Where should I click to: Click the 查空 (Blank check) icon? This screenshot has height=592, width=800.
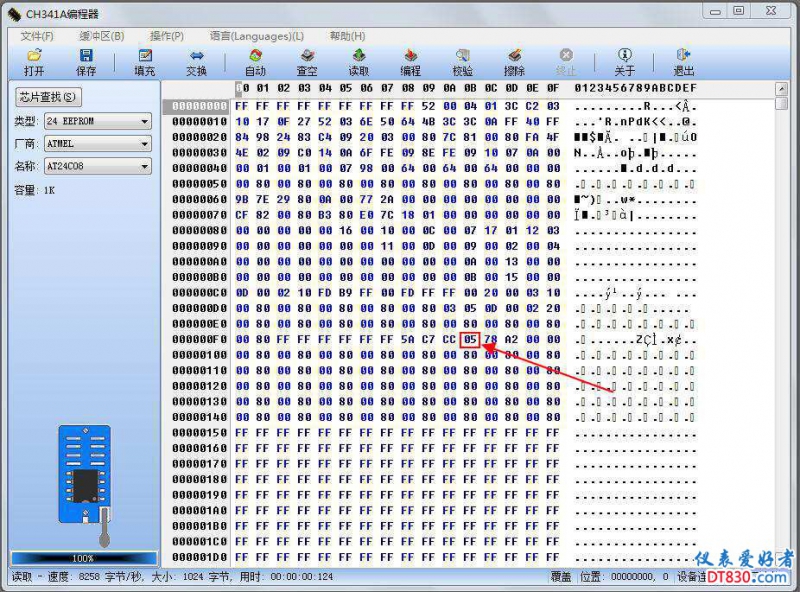click(307, 62)
